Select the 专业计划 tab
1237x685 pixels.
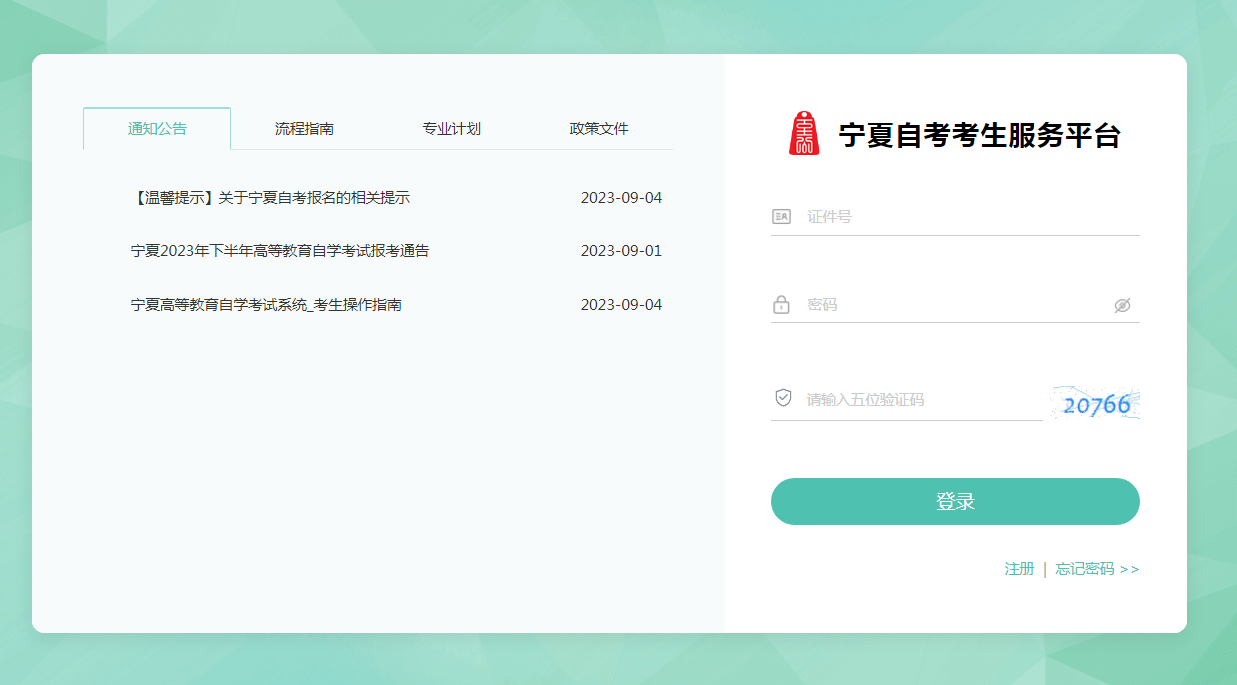point(451,129)
